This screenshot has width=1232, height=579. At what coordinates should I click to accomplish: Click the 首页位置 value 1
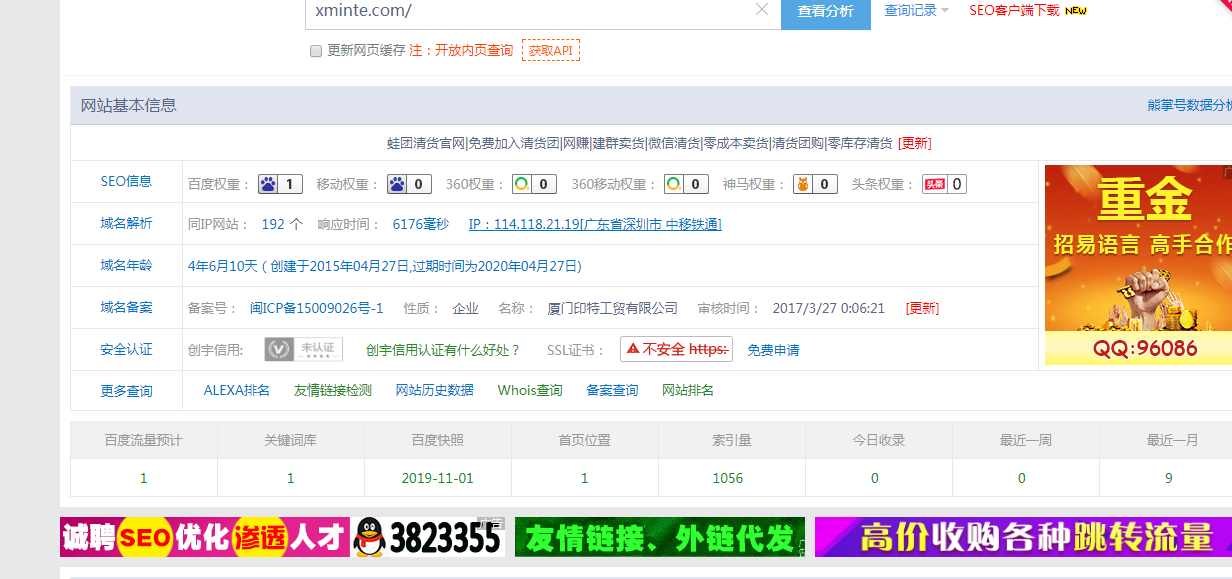(x=585, y=478)
